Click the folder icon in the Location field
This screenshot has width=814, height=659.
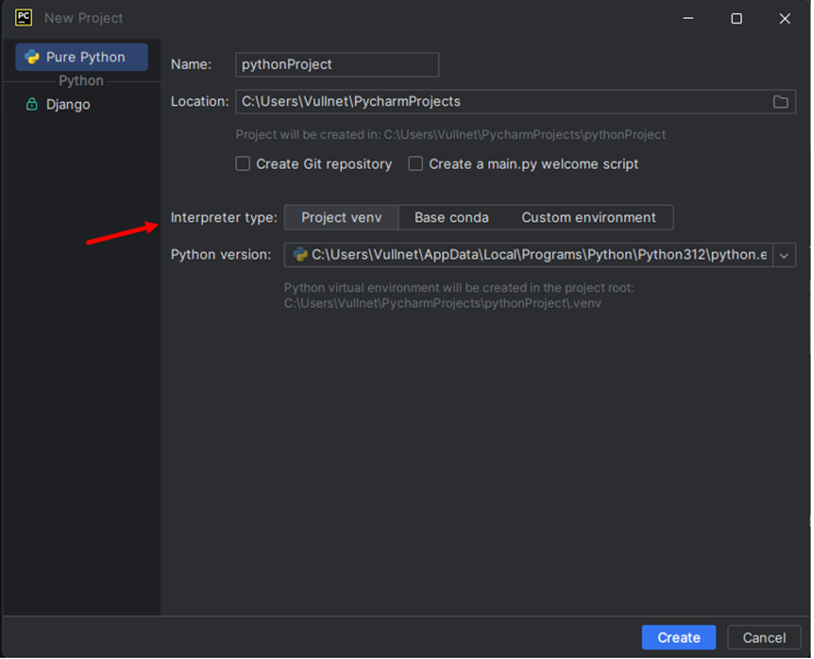pyautogui.click(x=781, y=102)
